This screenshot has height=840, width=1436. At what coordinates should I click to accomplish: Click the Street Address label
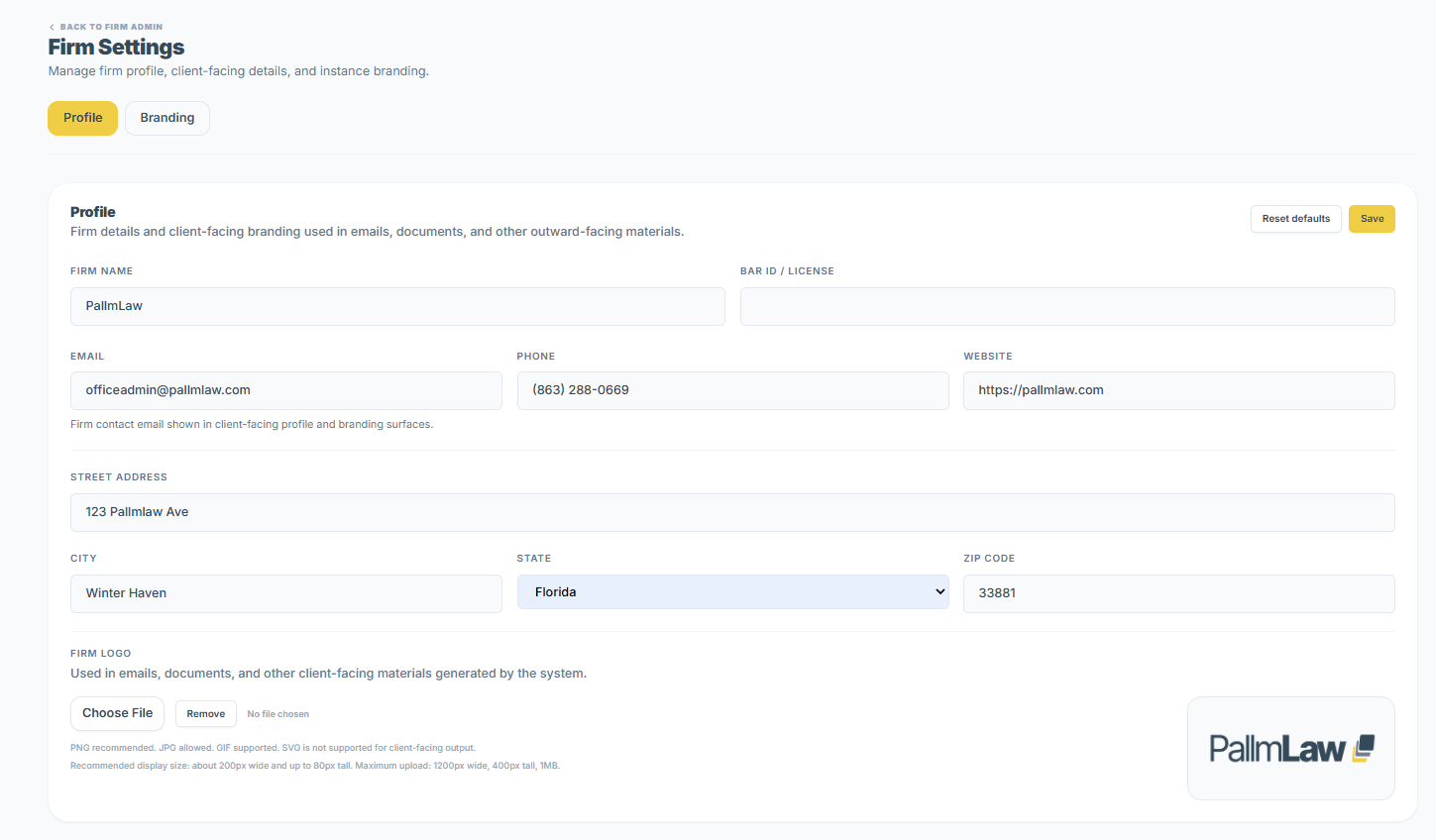coord(119,477)
